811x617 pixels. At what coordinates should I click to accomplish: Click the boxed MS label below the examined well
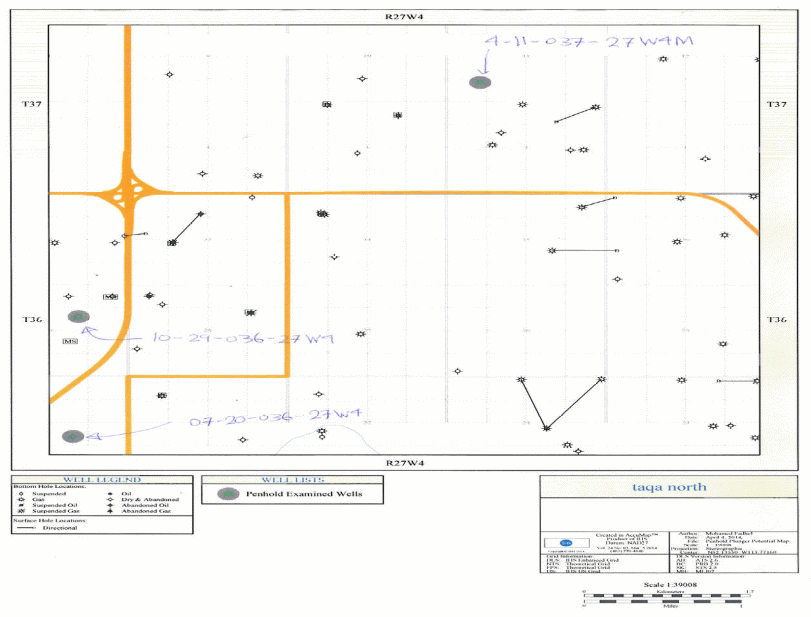(69, 342)
